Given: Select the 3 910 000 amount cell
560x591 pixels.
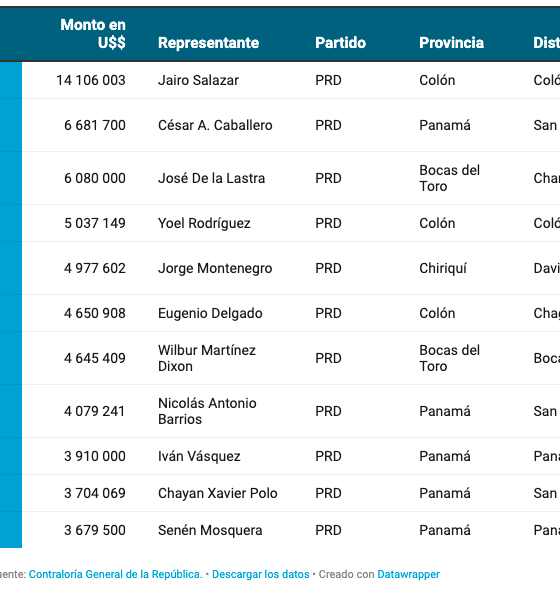Looking at the screenshot, I should (x=95, y=456).
